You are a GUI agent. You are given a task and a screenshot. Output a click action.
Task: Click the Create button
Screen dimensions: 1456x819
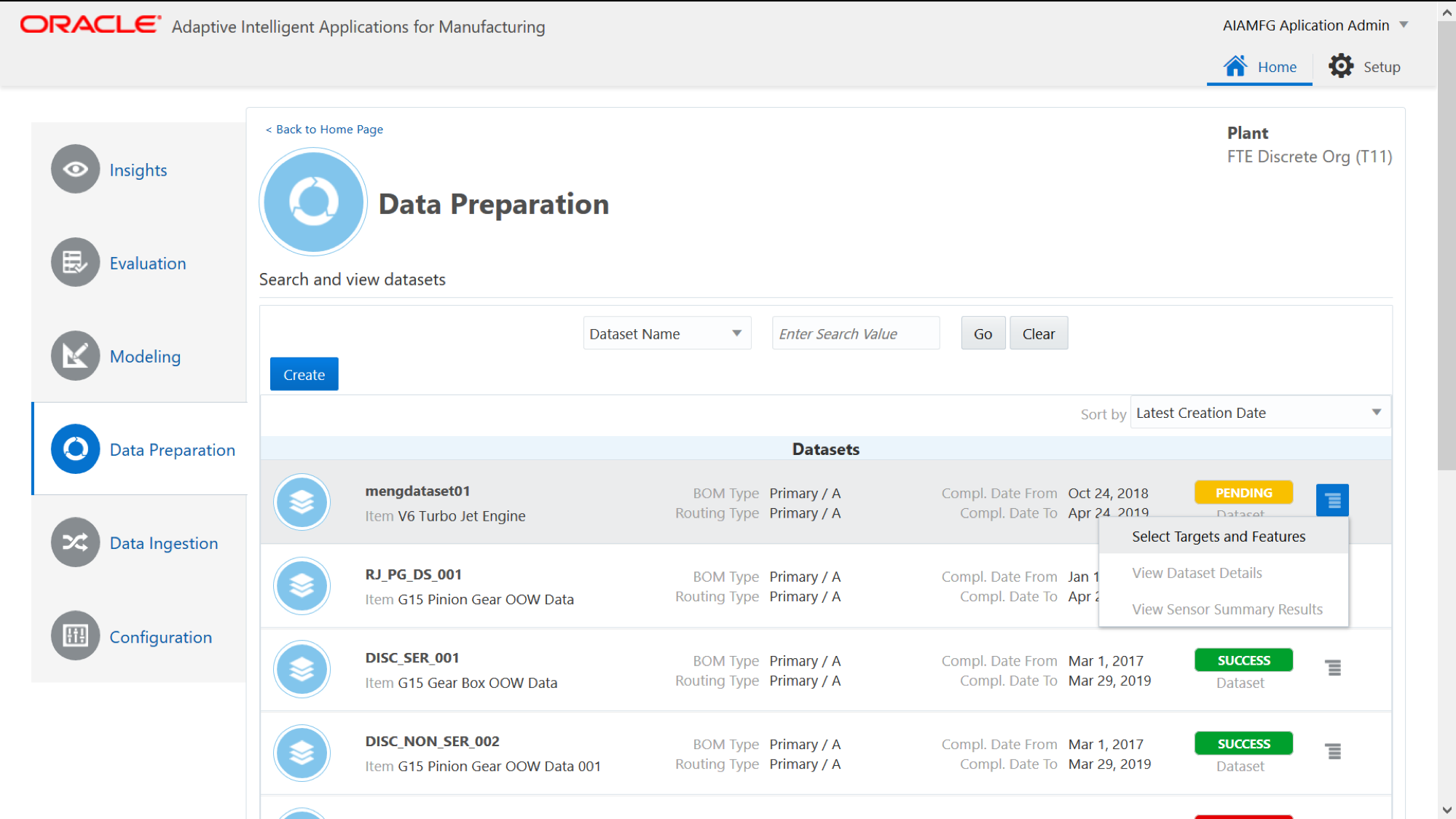(304, 374)
